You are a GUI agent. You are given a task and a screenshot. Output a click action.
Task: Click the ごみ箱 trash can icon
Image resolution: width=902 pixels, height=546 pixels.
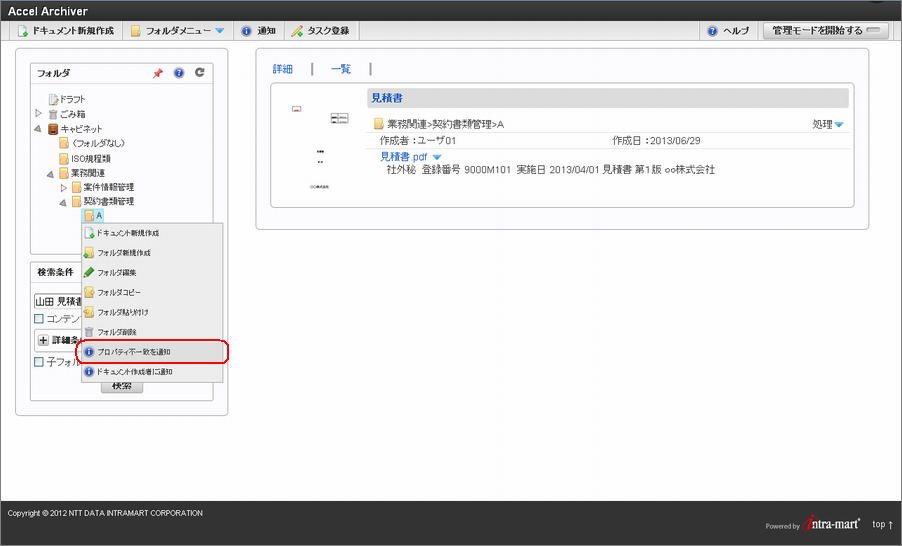[x=53, y=114]
